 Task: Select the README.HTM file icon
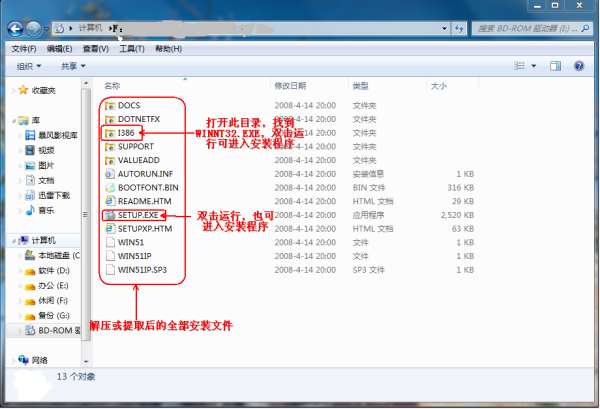pyautogui.click(x=110, y=201)
